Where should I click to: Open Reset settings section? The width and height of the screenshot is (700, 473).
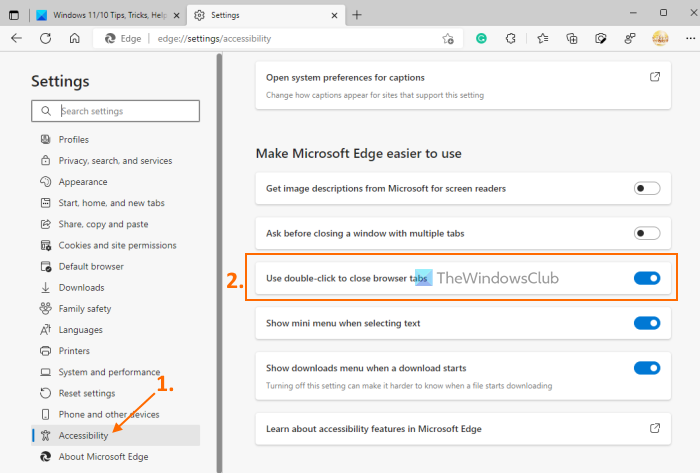pyautogui.click(x=115, y=393)
